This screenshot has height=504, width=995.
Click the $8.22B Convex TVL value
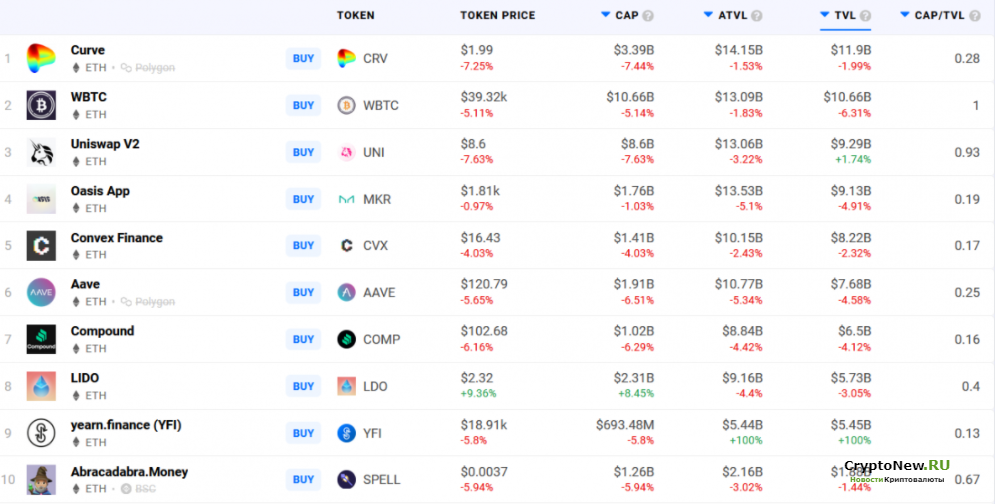click(851, 238)
